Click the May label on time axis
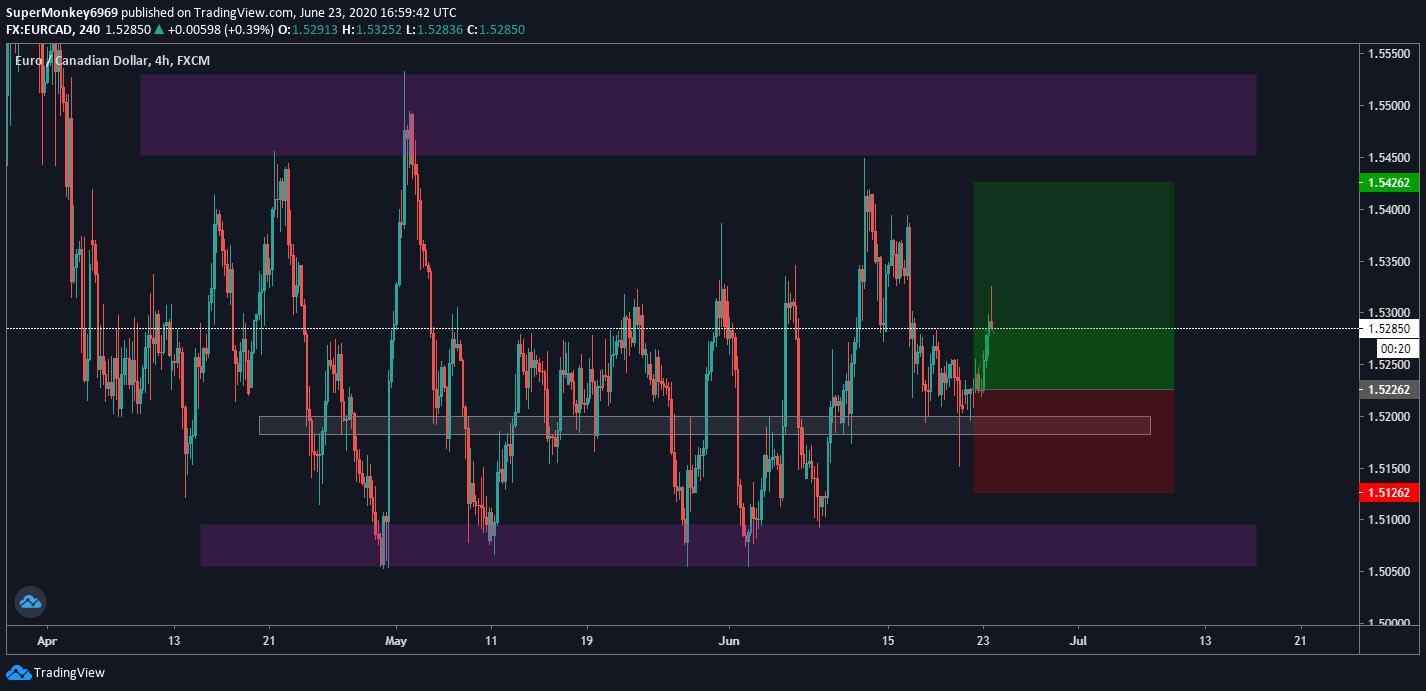Image resolution: width=1426 pixels, height=691 pixels. click(397, 640)
